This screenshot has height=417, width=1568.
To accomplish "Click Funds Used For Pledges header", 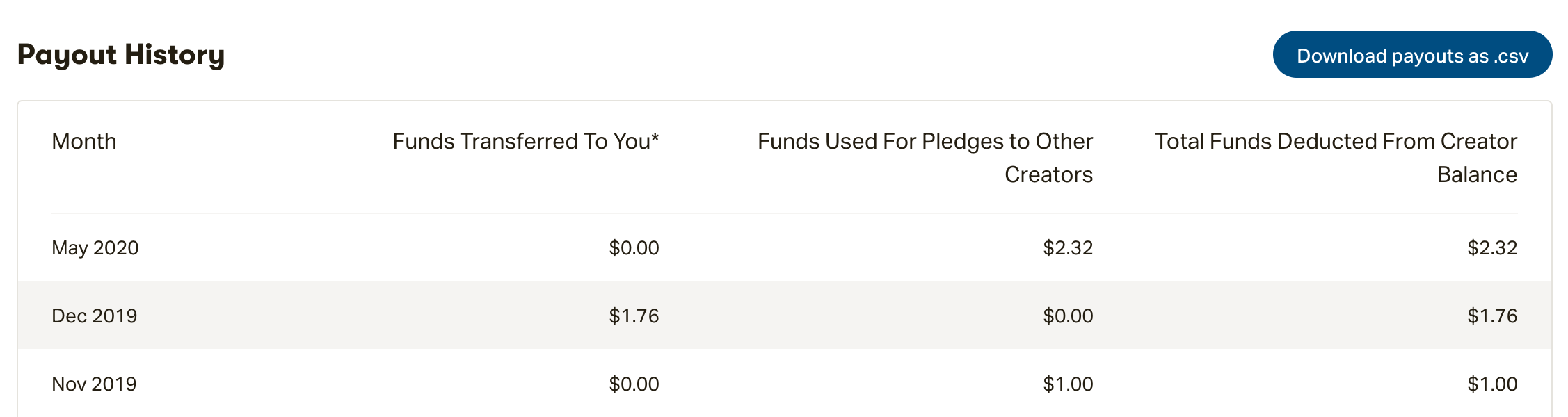I will [x=925, y=158].
